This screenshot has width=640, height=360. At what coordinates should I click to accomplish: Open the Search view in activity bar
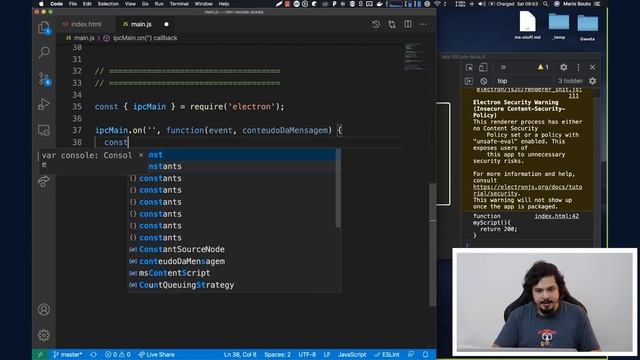click(44, 52)
